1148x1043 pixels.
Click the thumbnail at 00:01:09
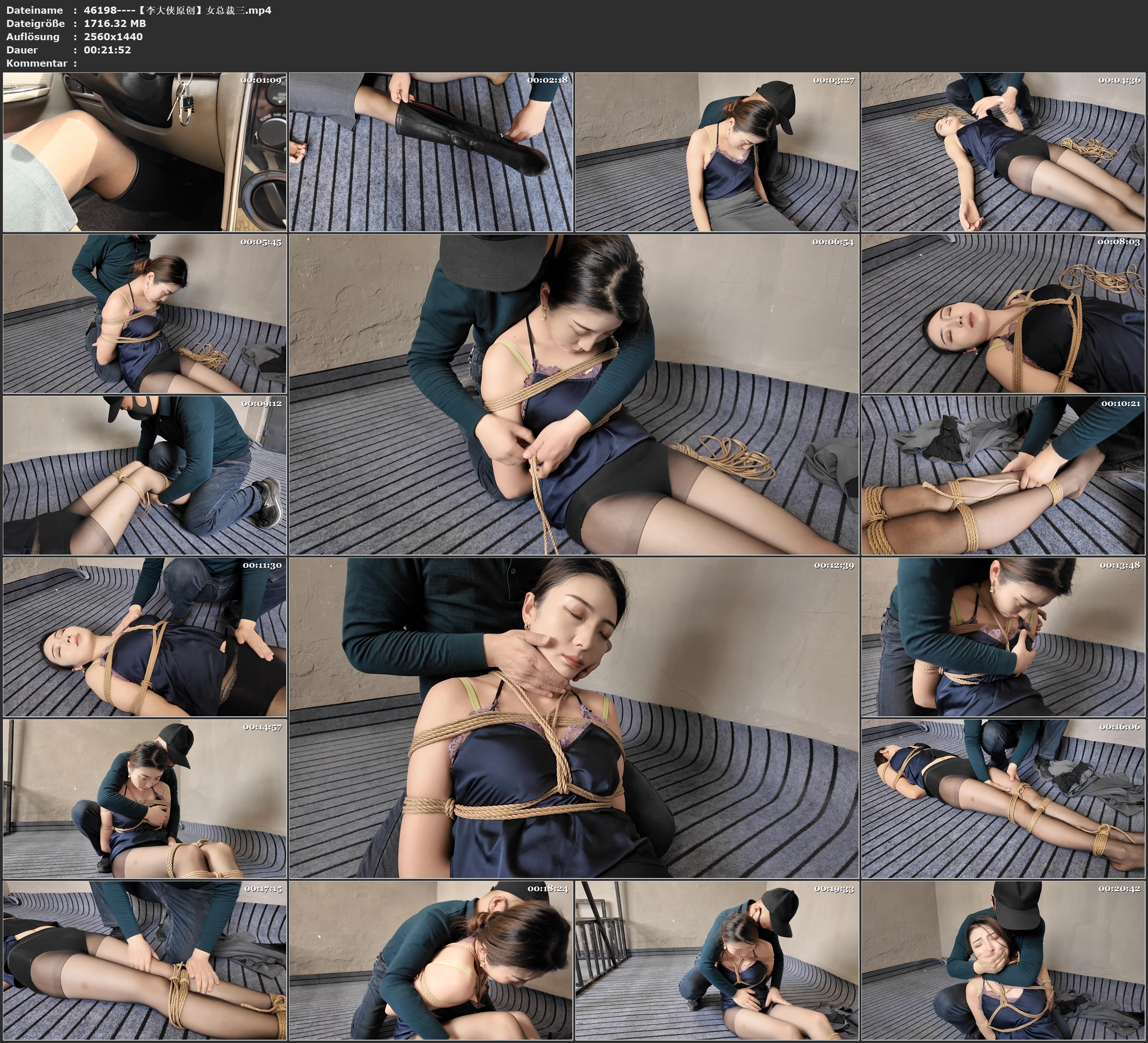pos(145,152)
